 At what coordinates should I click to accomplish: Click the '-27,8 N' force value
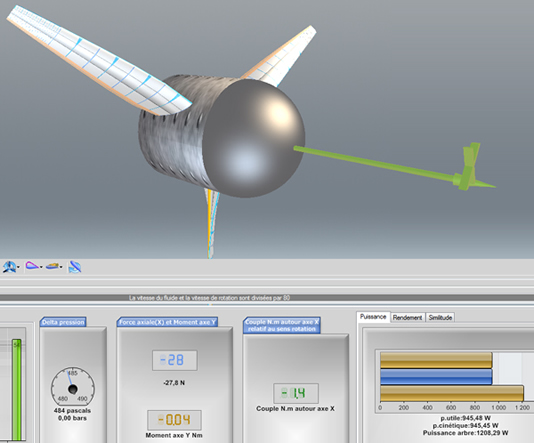tap(174, 383)
